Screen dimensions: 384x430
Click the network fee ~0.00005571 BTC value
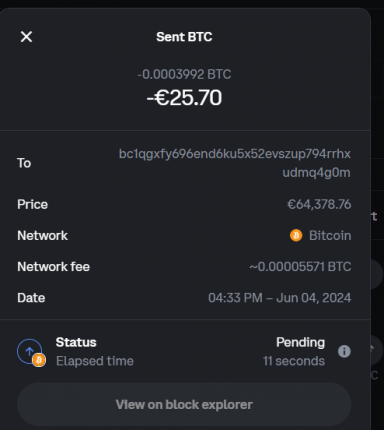point(300,267)
